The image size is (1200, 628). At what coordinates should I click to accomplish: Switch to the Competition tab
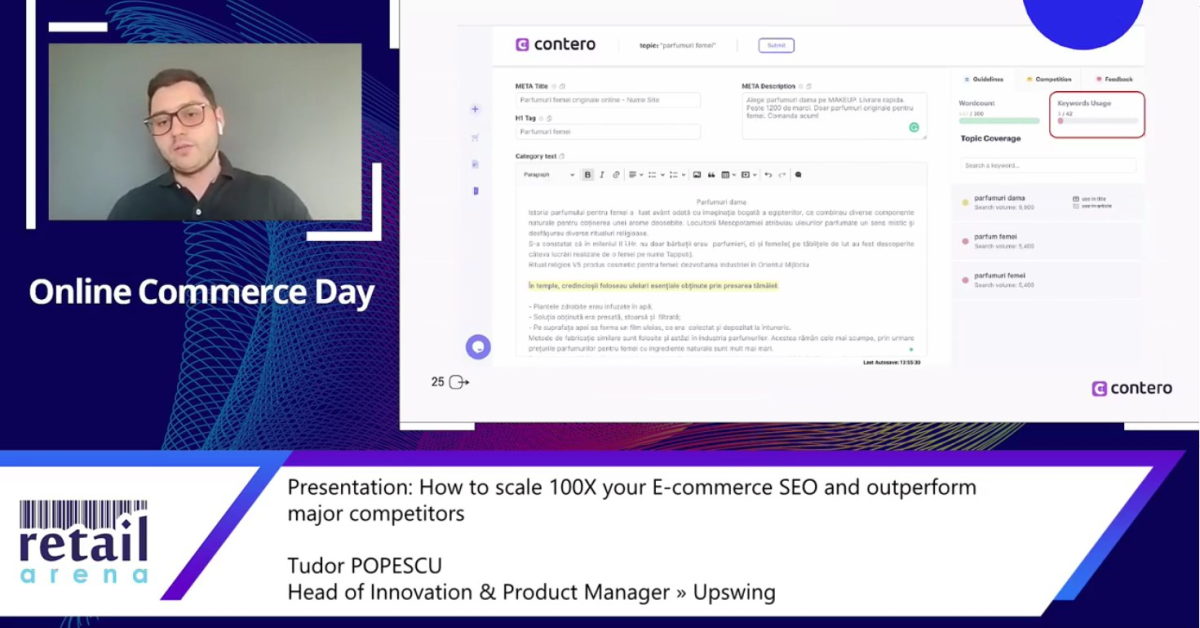click(1048, 79)
